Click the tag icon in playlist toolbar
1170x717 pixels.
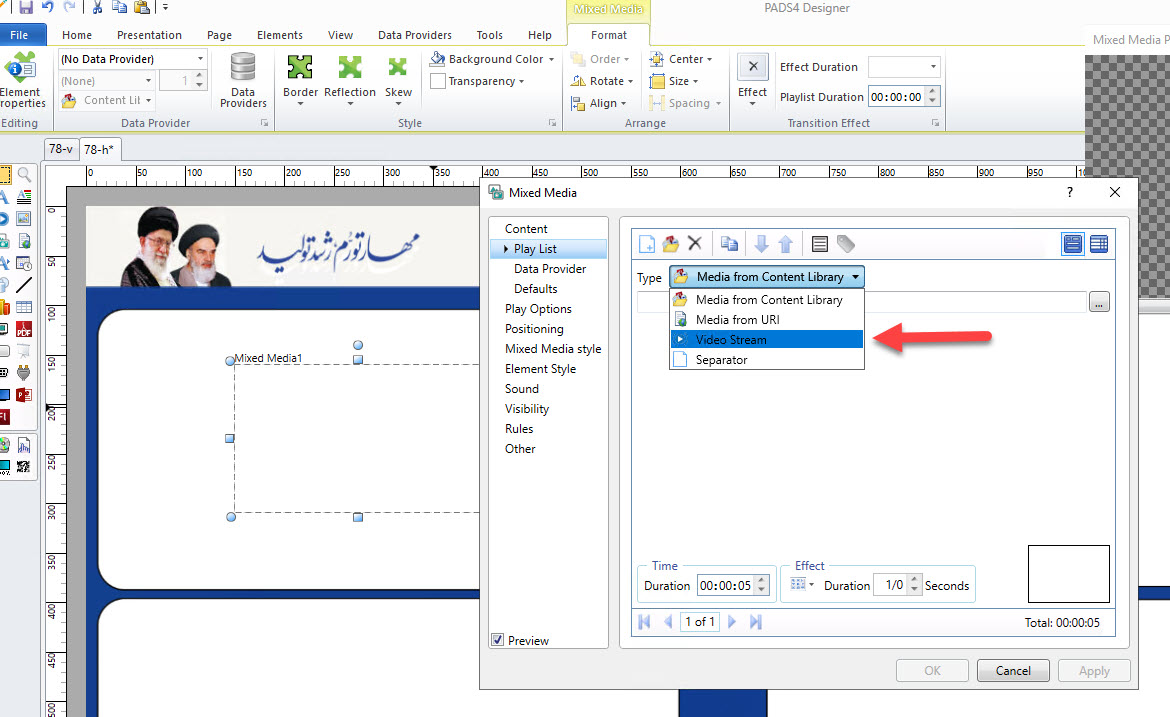coord(846,244)
